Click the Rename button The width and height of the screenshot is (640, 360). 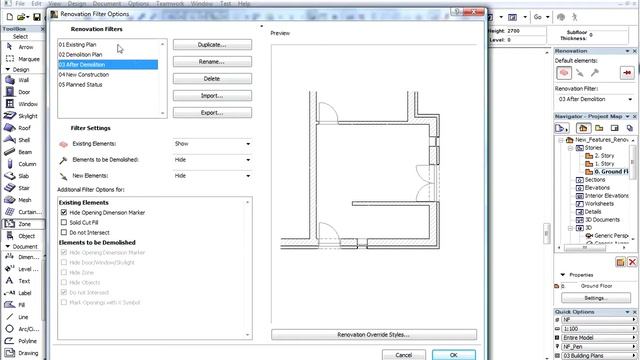[212, 62]
